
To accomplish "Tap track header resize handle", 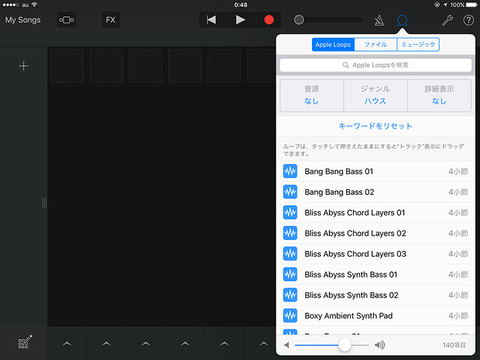I will tap(44, 203).
